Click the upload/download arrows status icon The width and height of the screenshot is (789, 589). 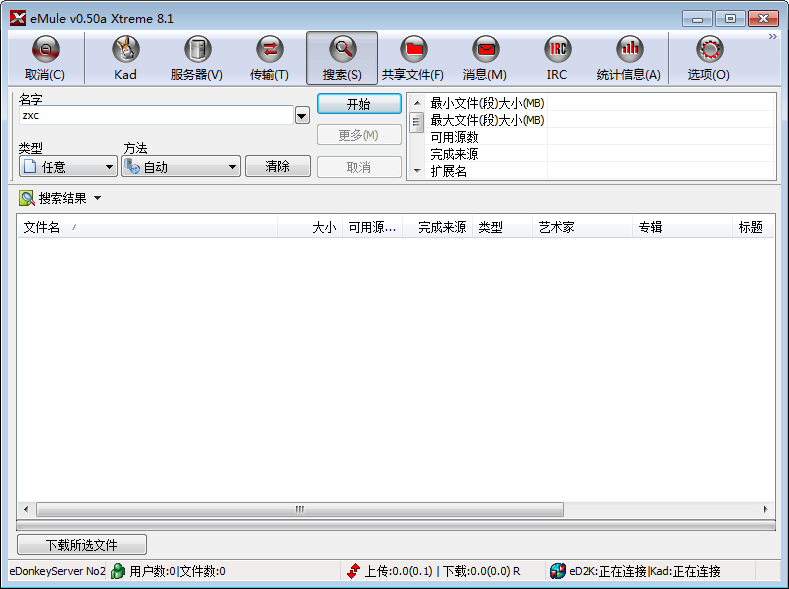[353, 571]
